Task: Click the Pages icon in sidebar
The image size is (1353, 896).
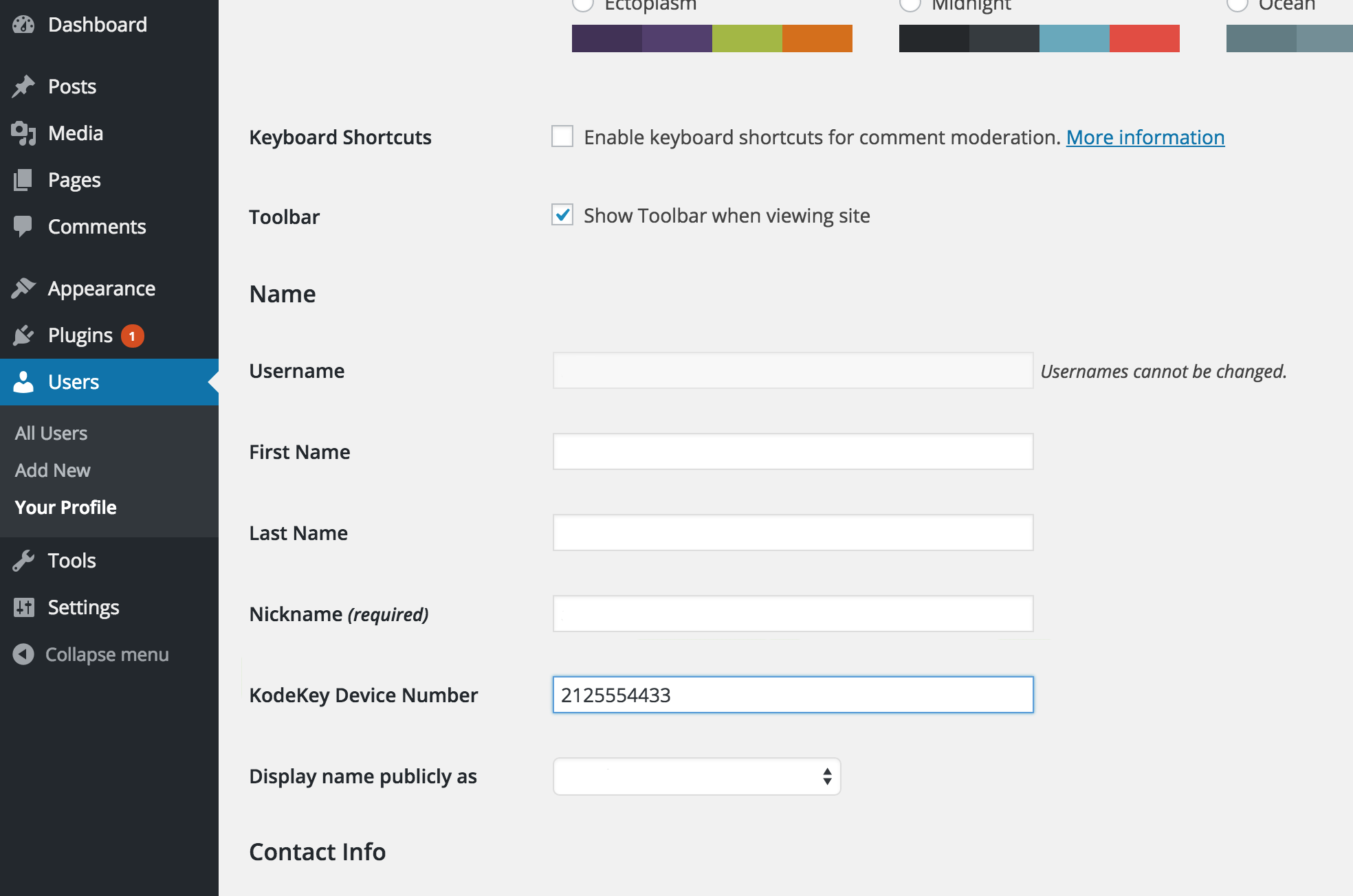Action: (23, 180)
